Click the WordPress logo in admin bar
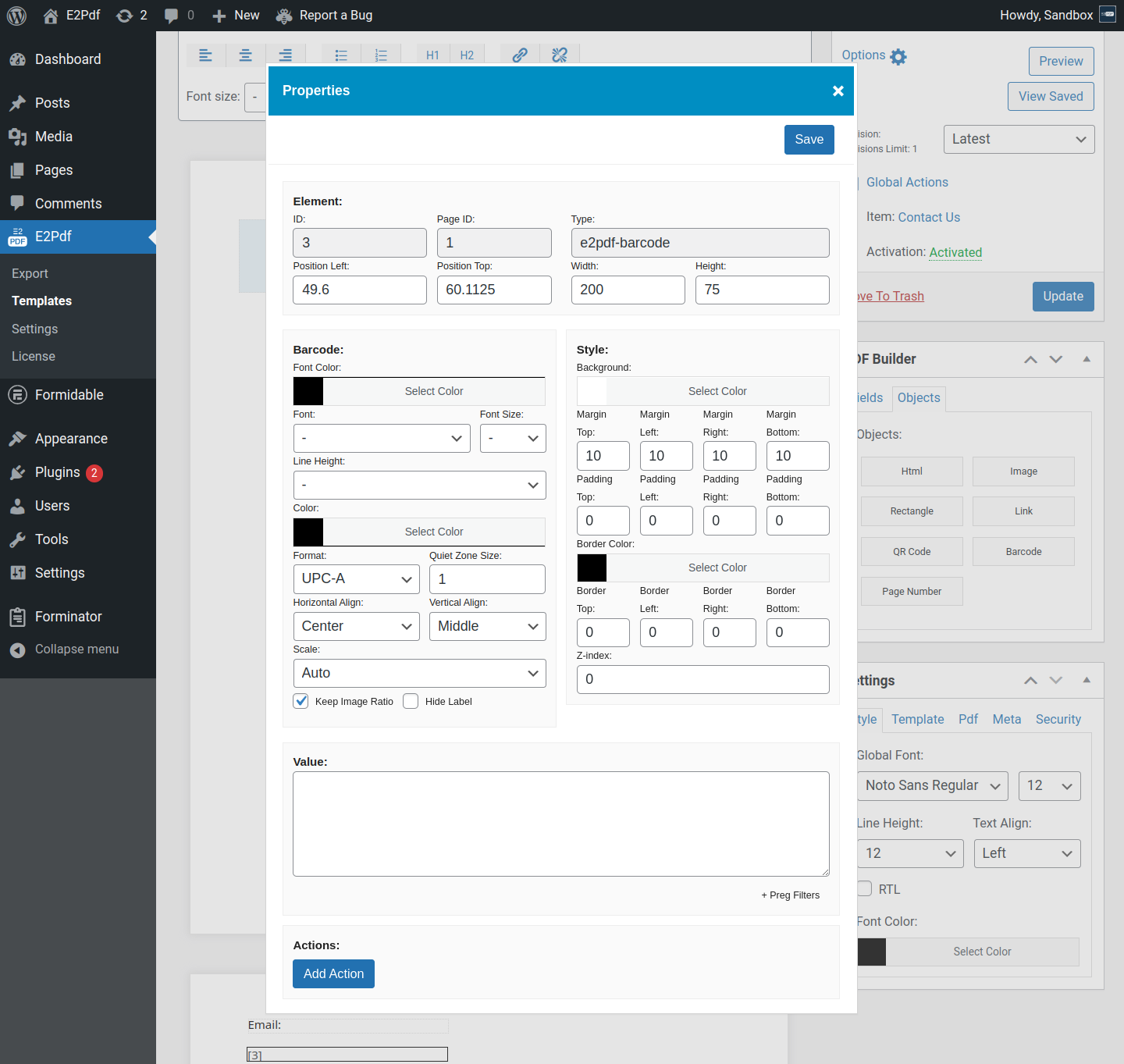Viewport: 1124px width, 1064px height. coord(16,16)
